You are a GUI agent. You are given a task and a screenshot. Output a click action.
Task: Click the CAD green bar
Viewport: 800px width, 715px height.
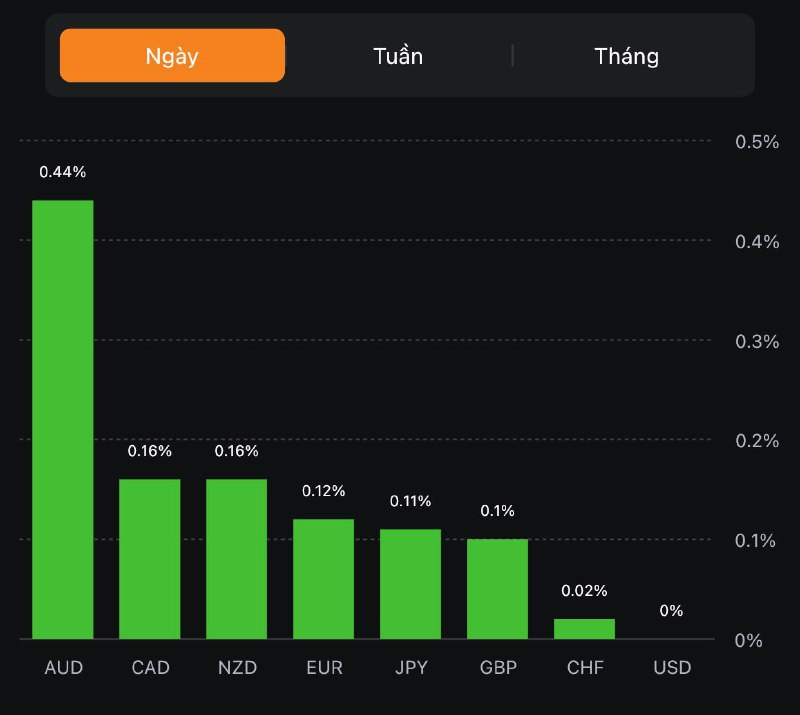point(150,558)
